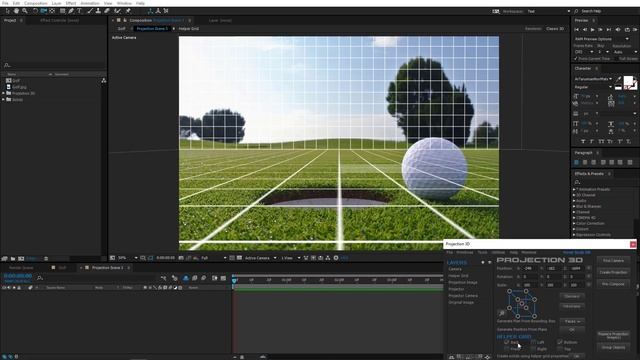Open the viewer magnification 50% dropdown
Screen dimensions: 640x360
127,258
